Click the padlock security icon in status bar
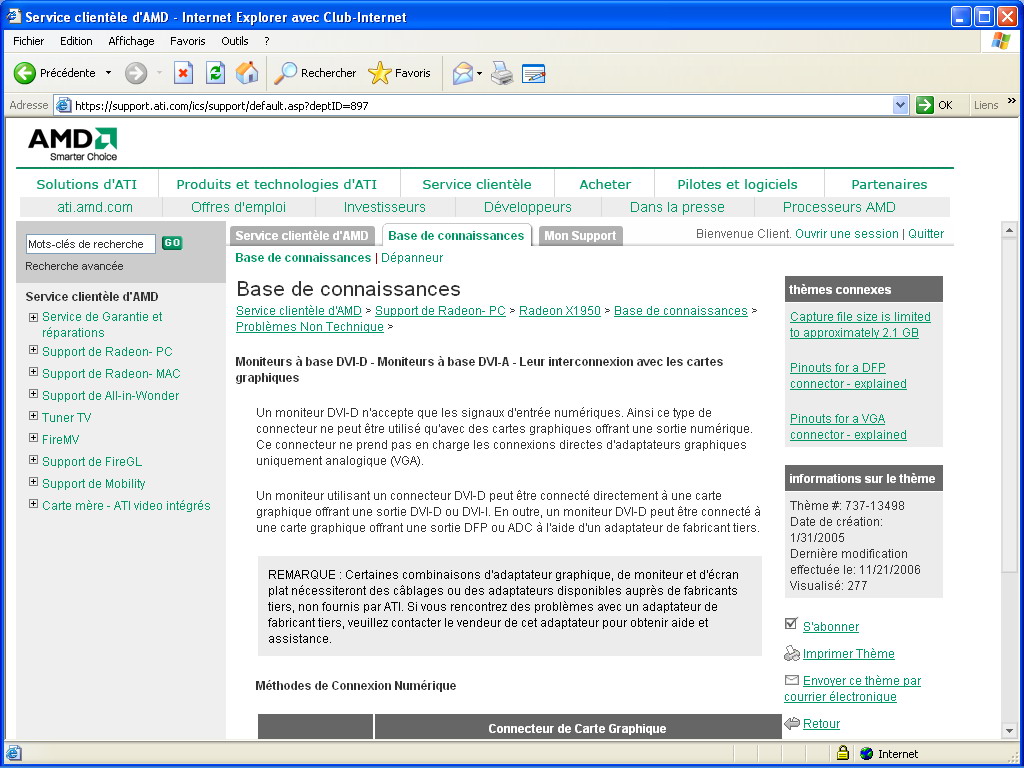 coord(843,753)
